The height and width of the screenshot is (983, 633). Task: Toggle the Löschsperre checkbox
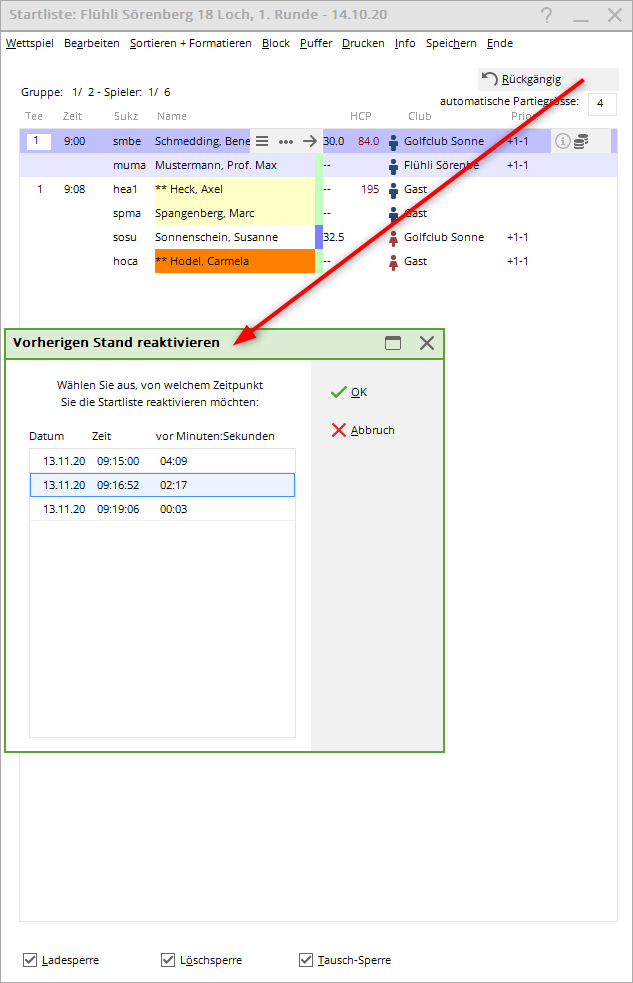tap(168, 960)
